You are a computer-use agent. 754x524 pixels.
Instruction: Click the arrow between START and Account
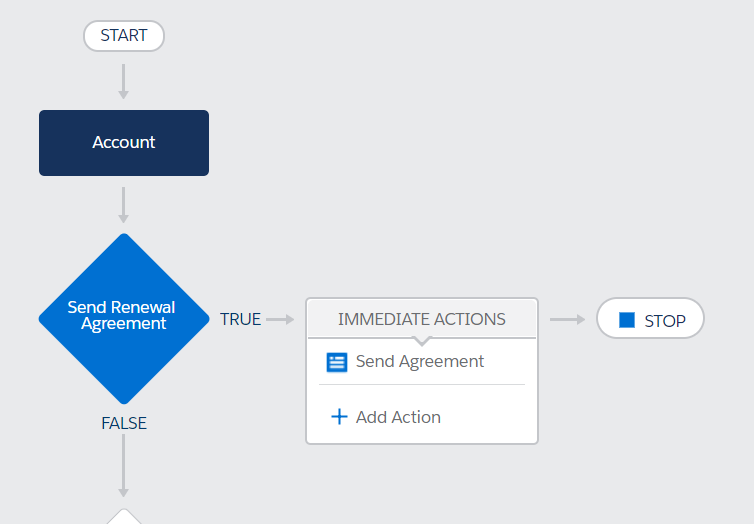(x=124, y=82)
